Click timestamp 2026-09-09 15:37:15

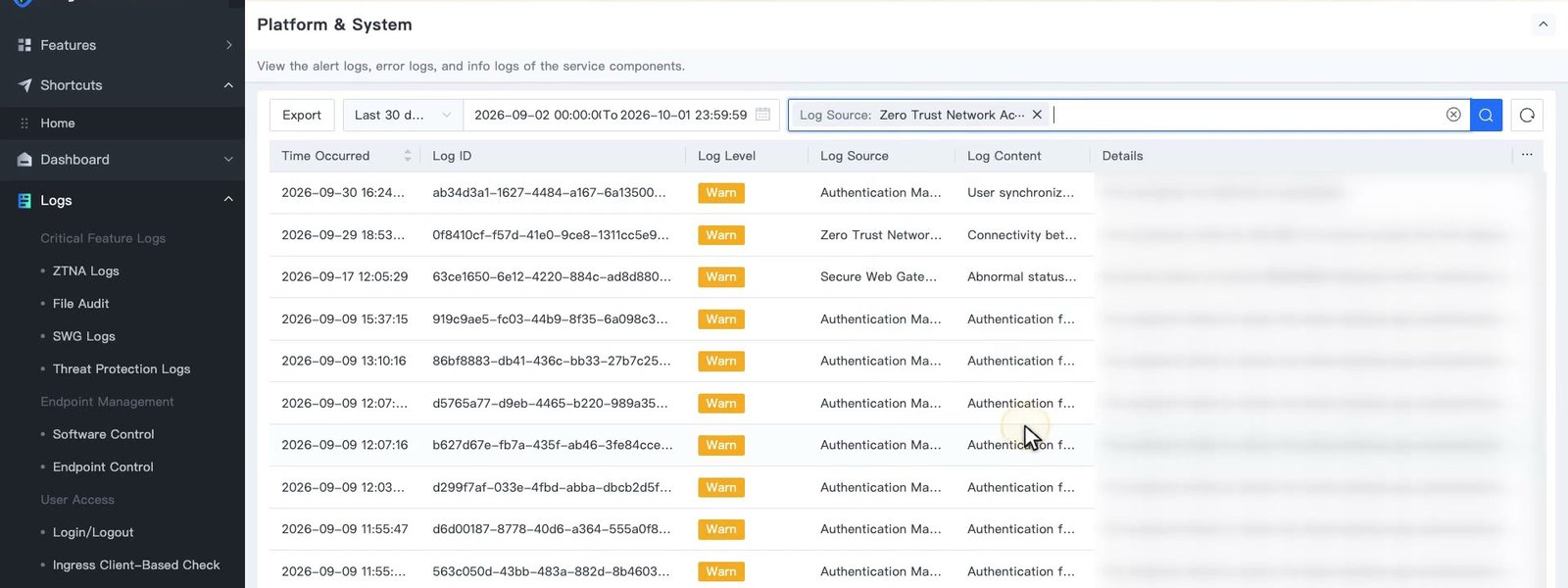[x=345, y=319]
